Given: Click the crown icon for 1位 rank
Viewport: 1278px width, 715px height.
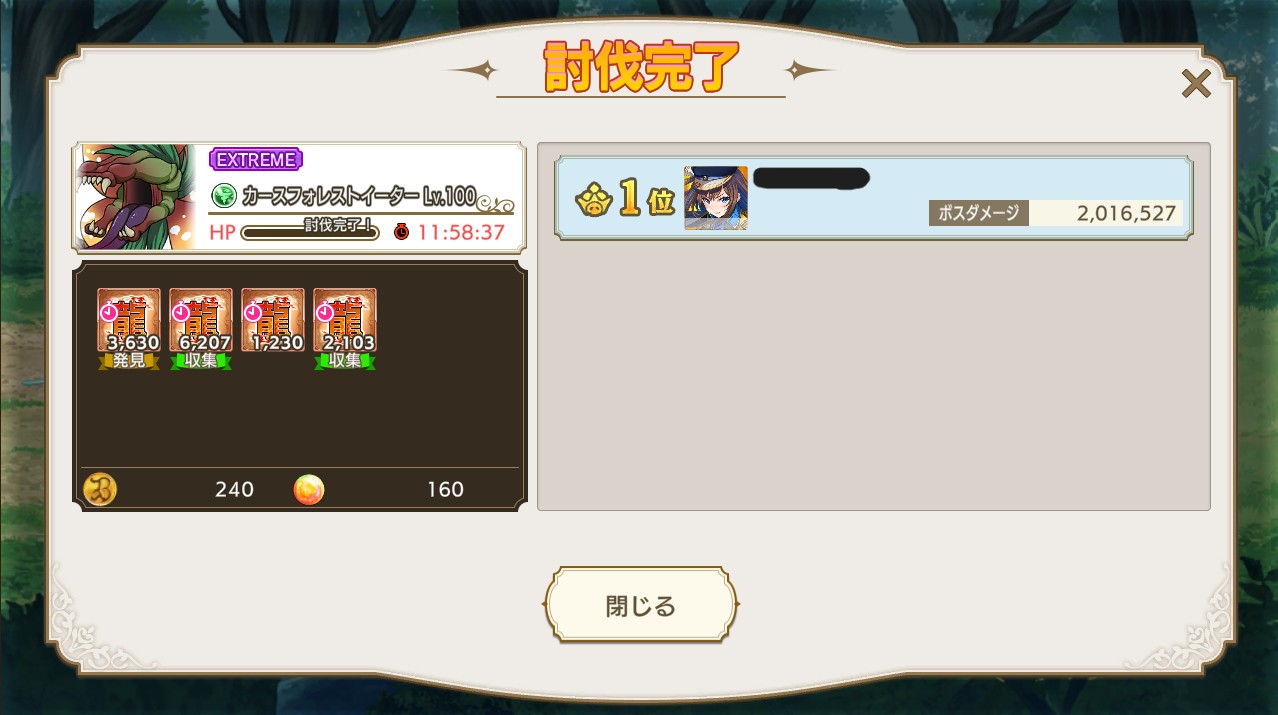Looking at the screenshot, I should coord(592,200).
